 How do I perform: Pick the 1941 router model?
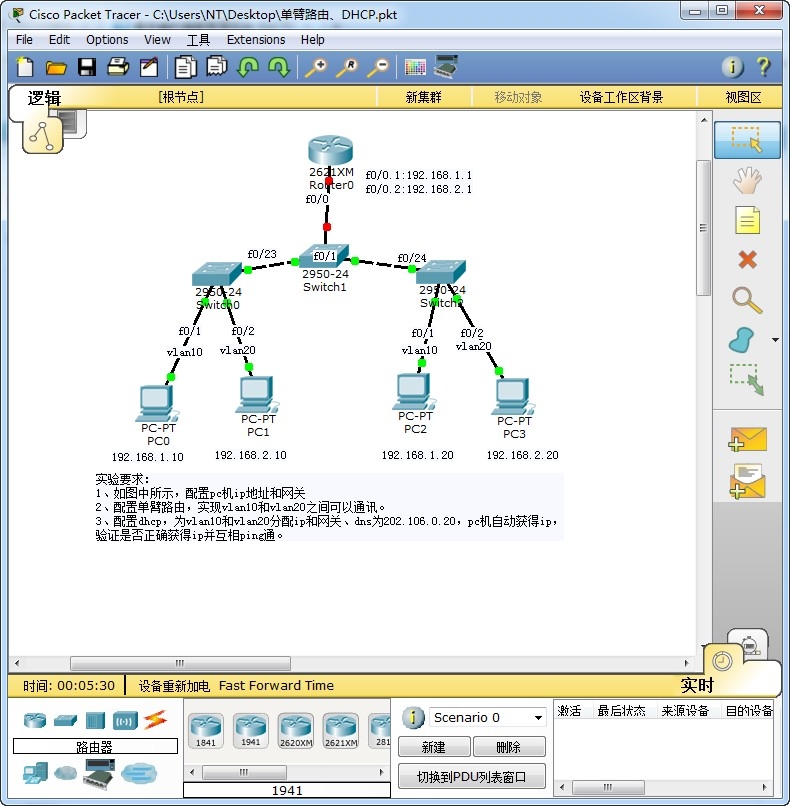(250, 730)
